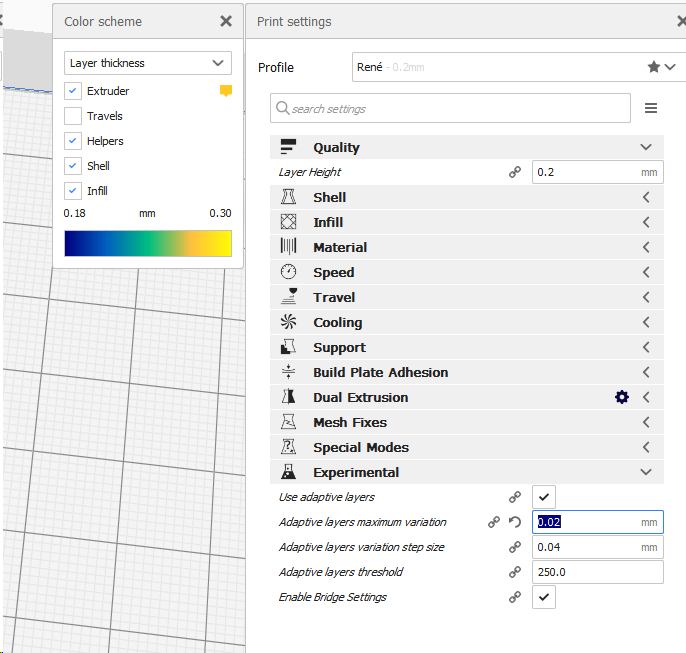The width and height of the screenshot is (686, 653).
Task: Disable Use adaptive layers checkbox
Action: coord(544,497)
